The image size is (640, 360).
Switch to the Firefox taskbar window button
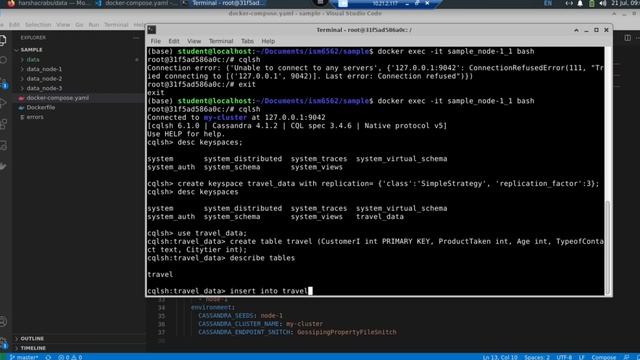pyautogui.click(x=48, y=3)
